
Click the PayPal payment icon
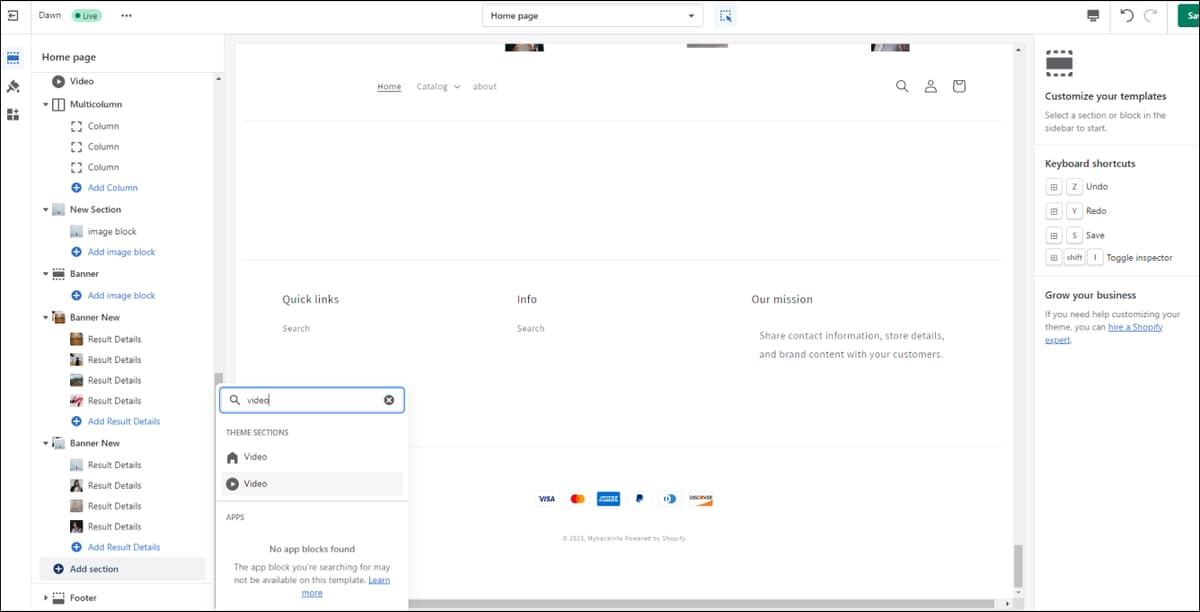[x=639, y=499]
